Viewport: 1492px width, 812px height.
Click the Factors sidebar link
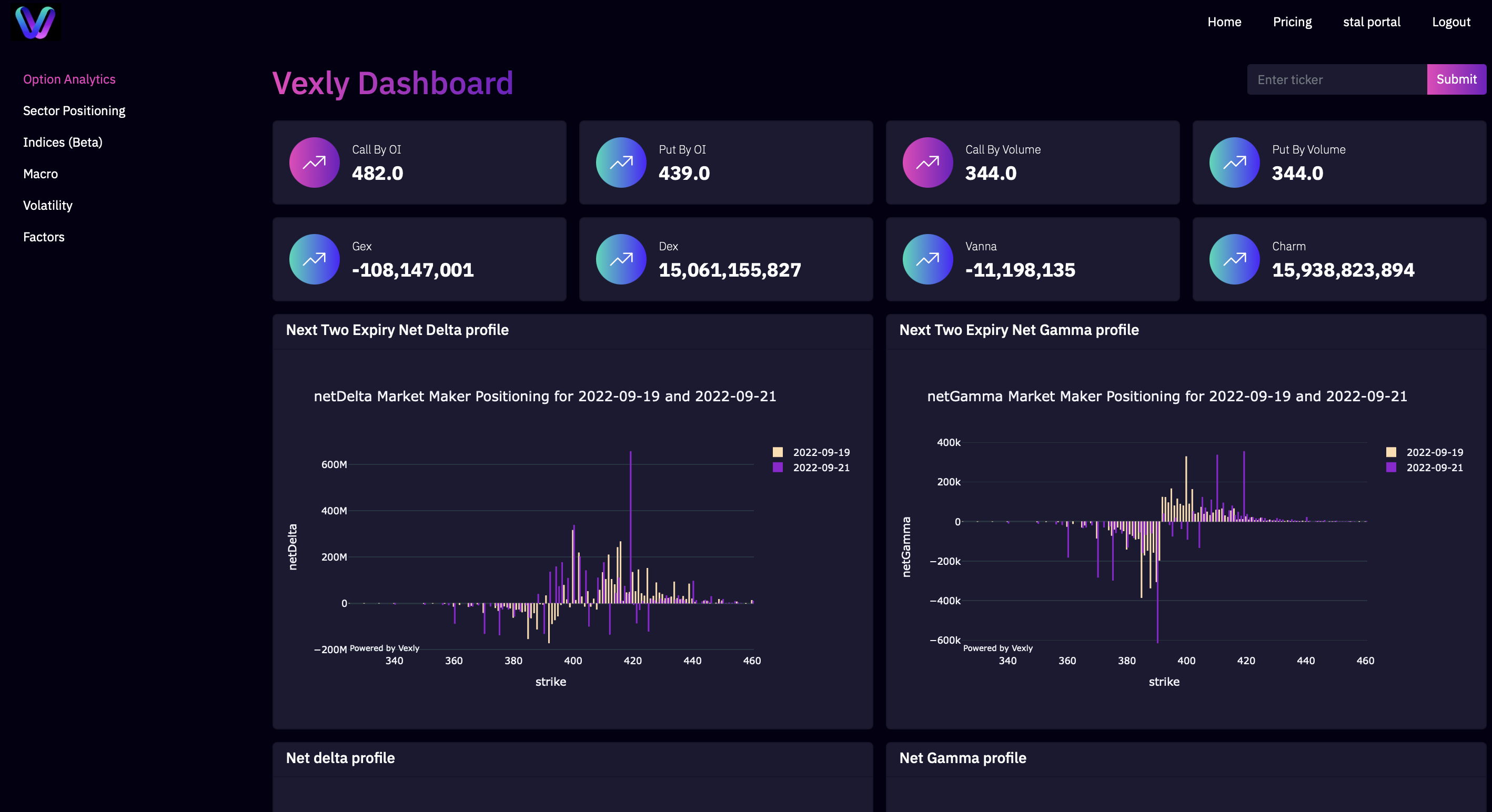coord(44,237)
